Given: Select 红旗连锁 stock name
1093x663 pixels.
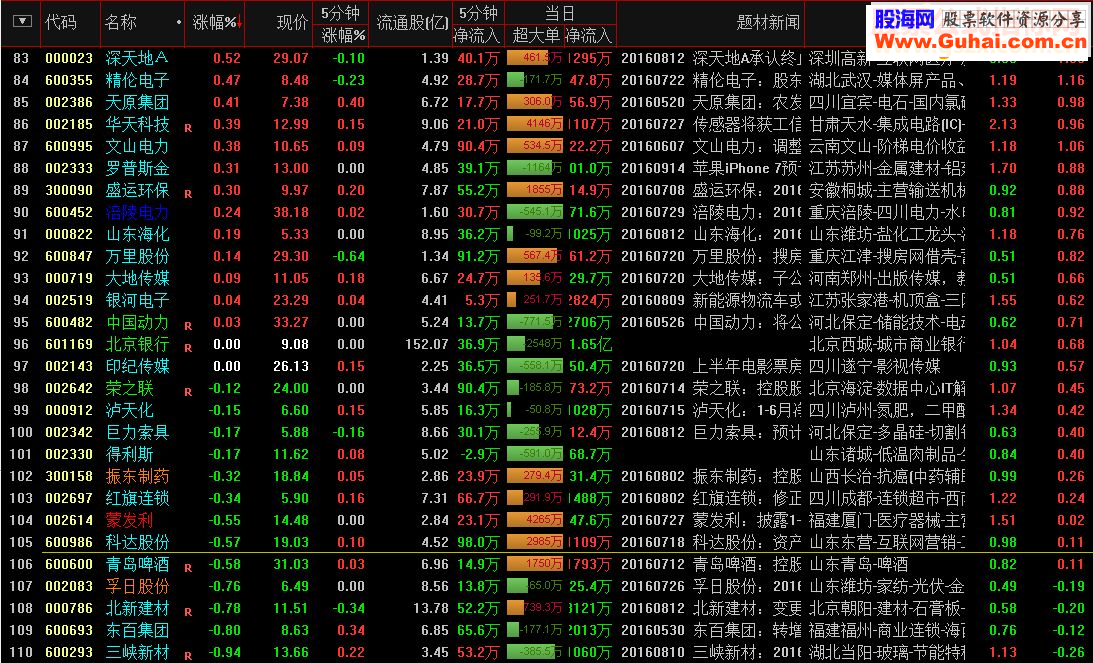Looking at the screenshot, I should 137,498.
